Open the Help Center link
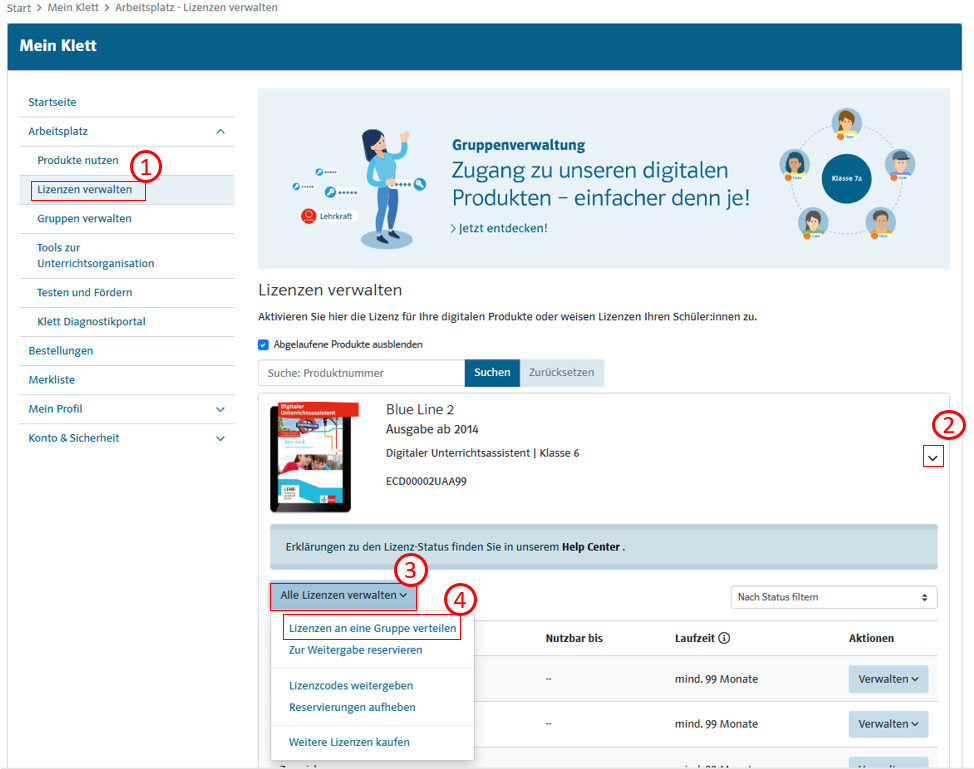Image resolution: width=974 pixels, height=769 pixels. (591, 547)
